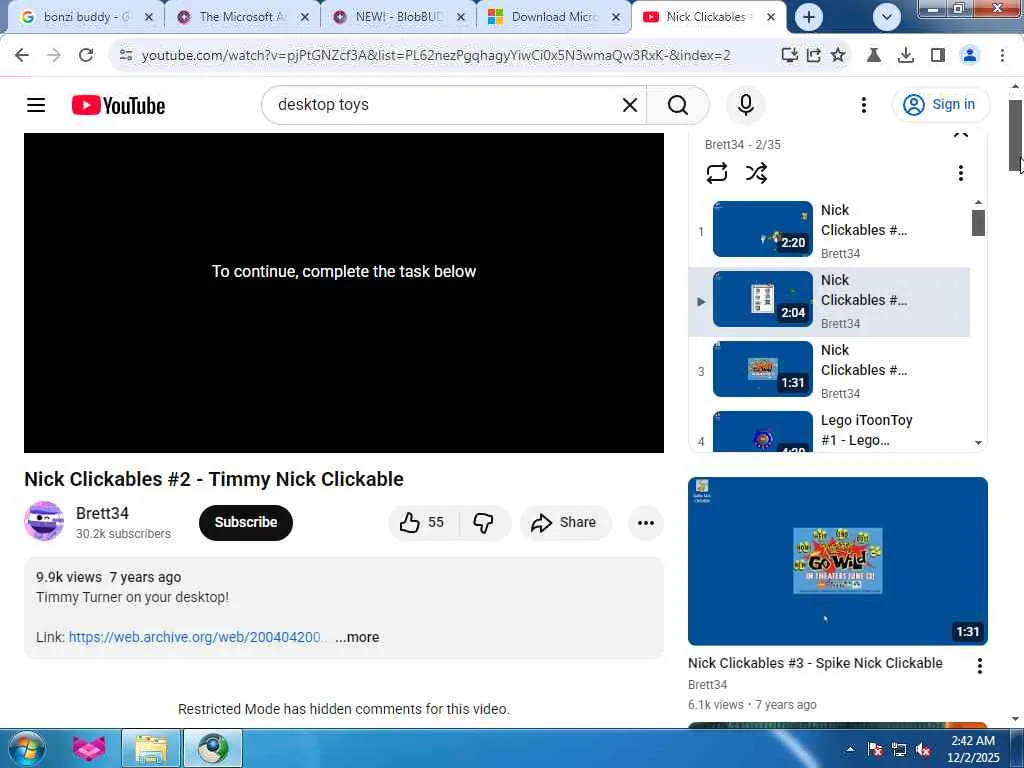Open Chrome Labs flask icon

click(x=873, y=56)
